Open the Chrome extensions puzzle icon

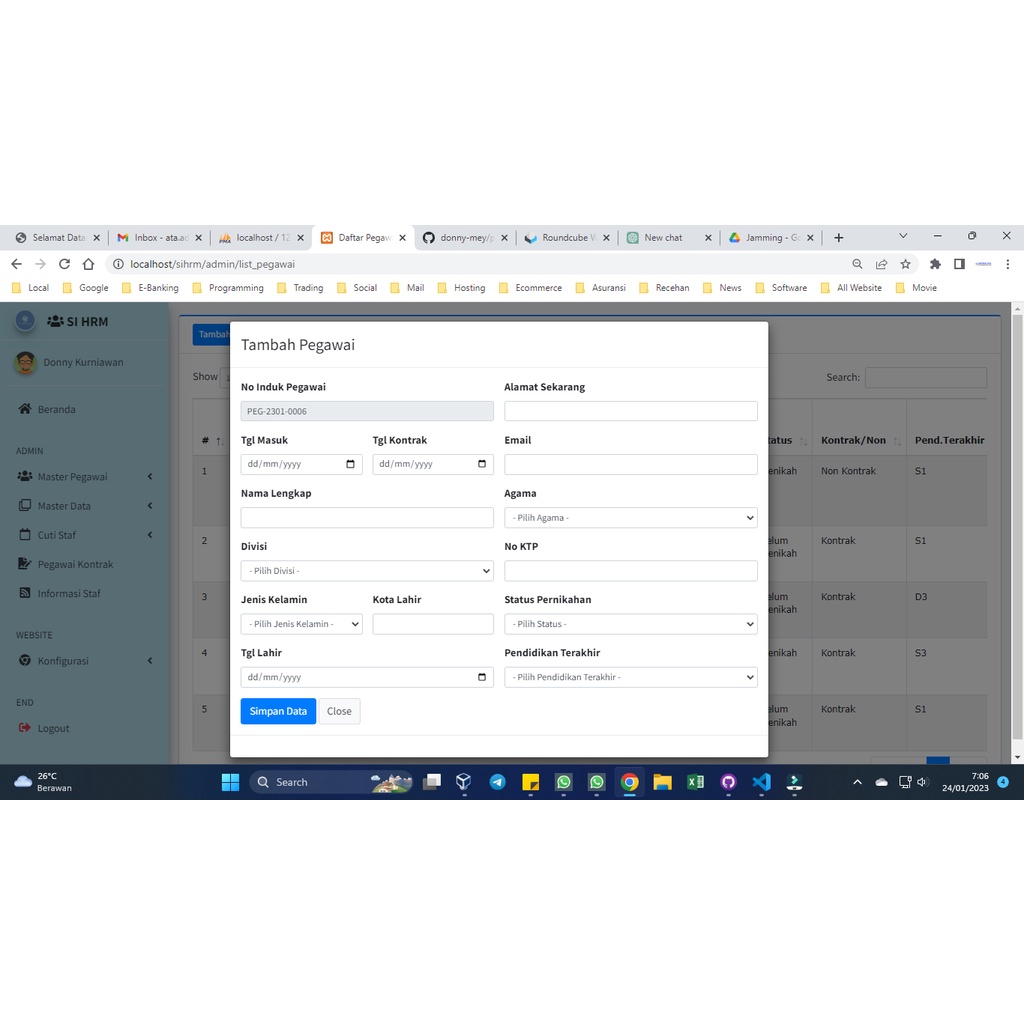pyautogui.click(x=935, y=264)
